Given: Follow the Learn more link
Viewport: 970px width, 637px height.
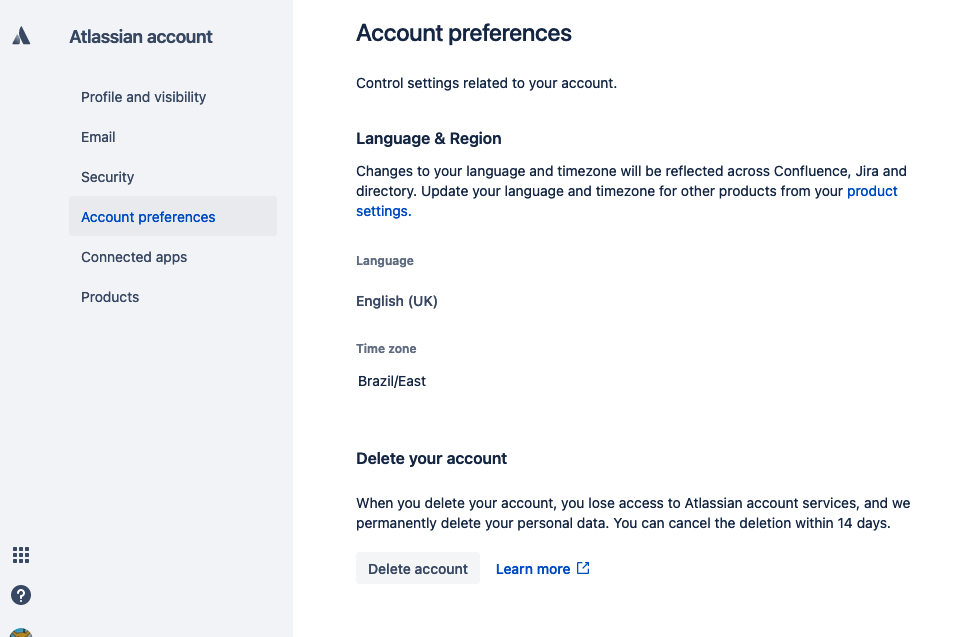Looking at the screenshot, I should tap(532, 569).
